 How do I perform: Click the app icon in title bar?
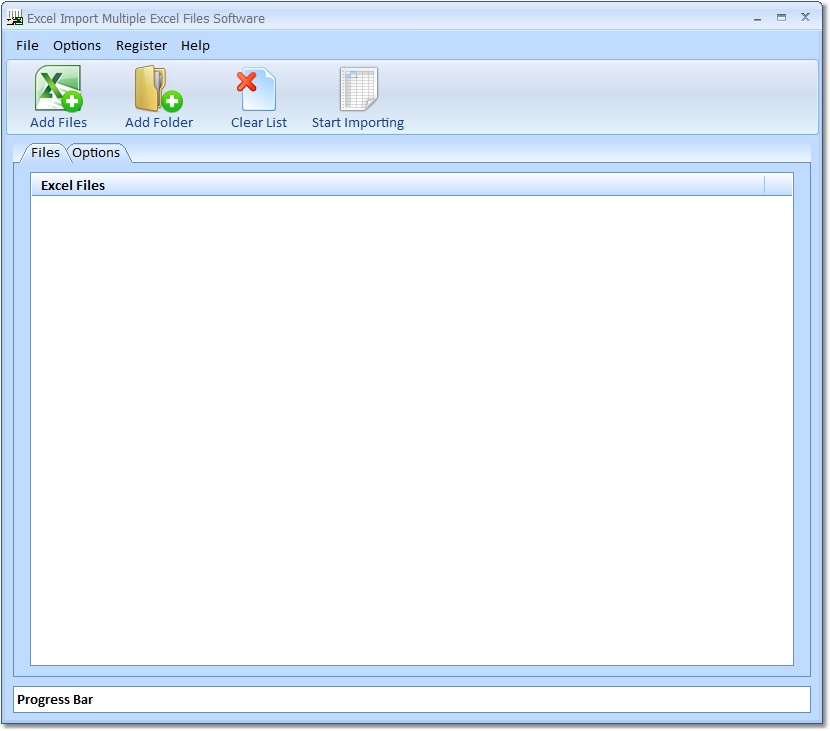[x=14, y=18]
